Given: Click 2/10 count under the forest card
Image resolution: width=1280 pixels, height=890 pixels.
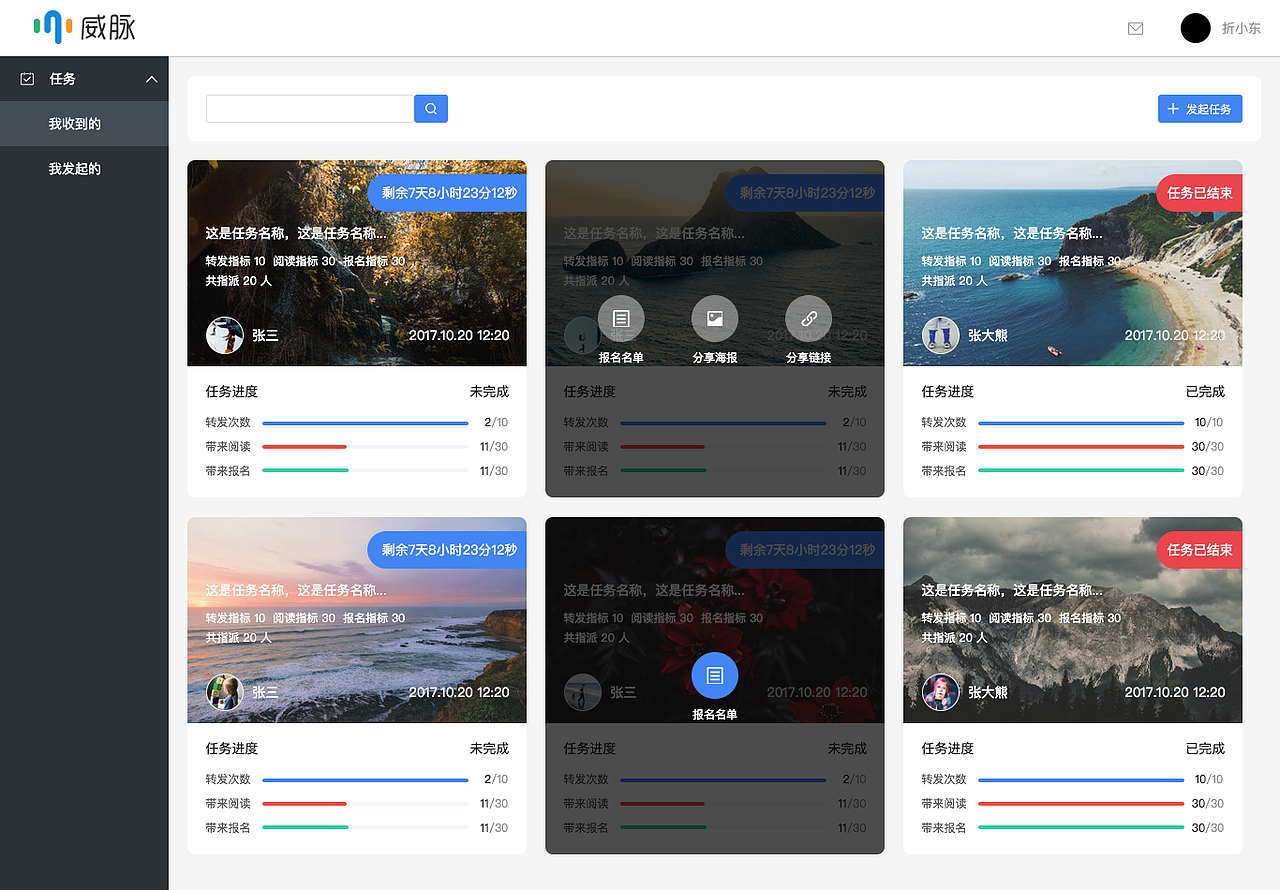Looking at the screenshot, I should coord(496,423).
